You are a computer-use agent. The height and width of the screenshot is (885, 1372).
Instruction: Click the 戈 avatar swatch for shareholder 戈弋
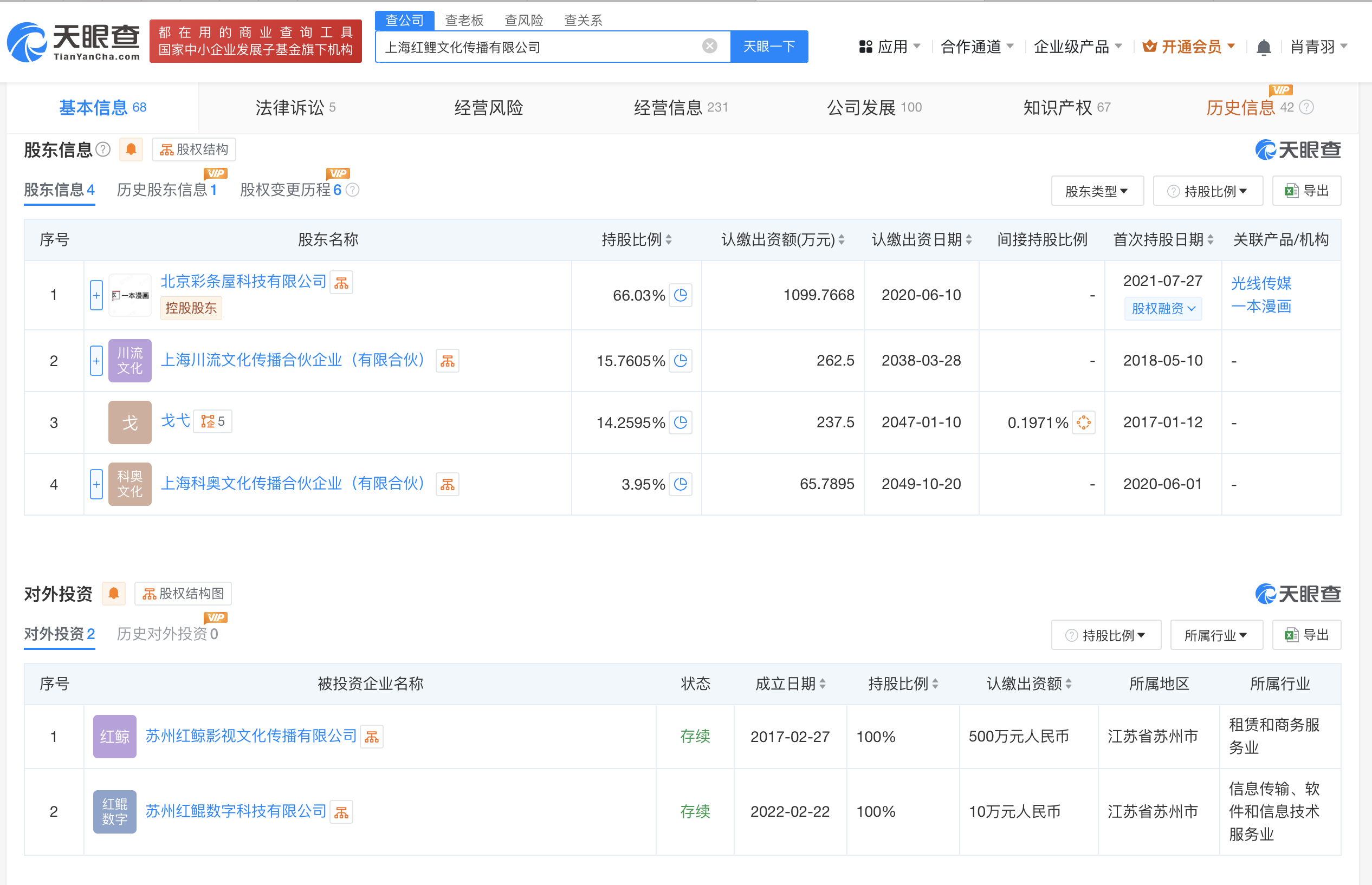(x=130, y=422)
